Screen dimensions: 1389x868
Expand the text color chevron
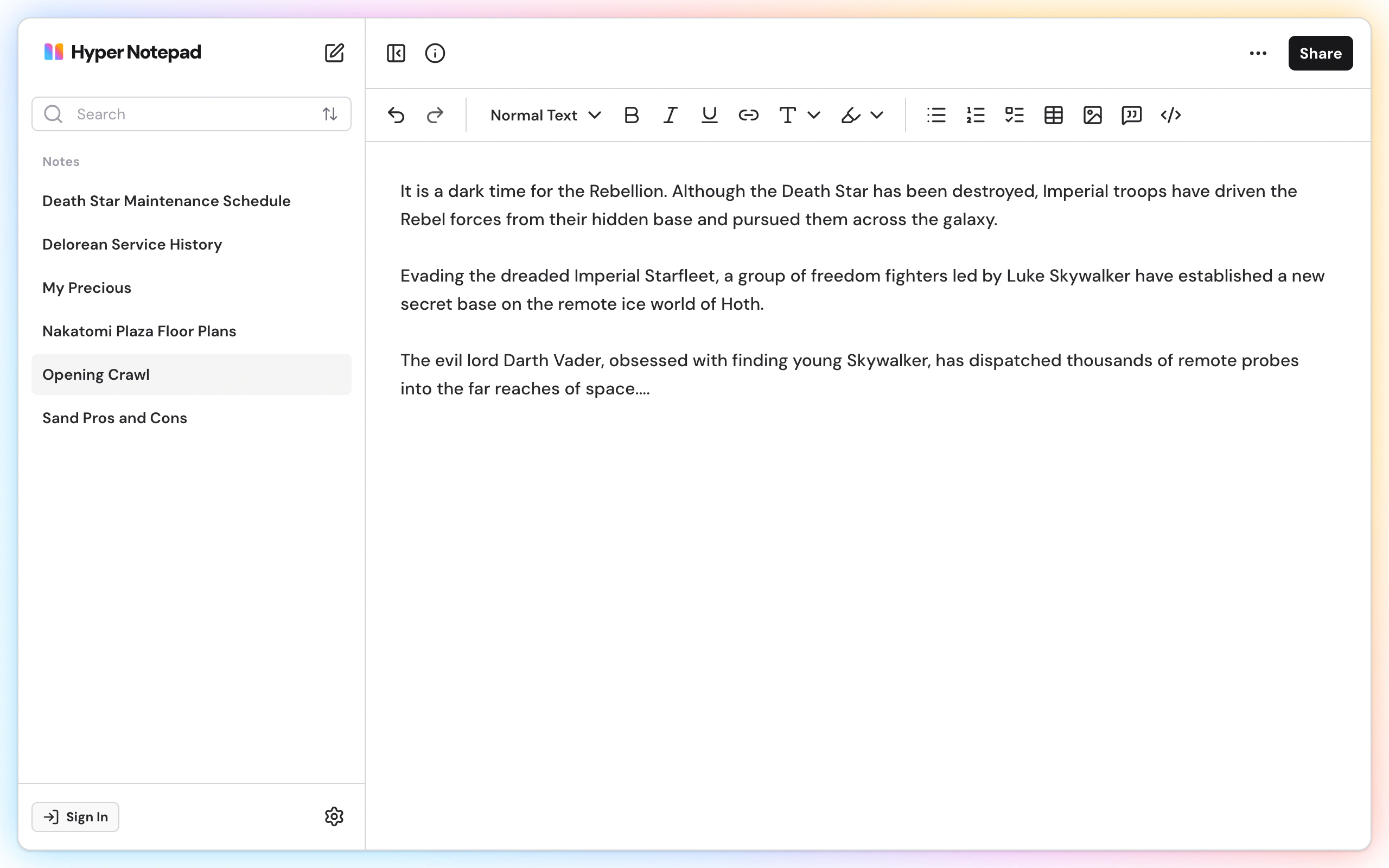pyautogui.click(x=813, y=115)
